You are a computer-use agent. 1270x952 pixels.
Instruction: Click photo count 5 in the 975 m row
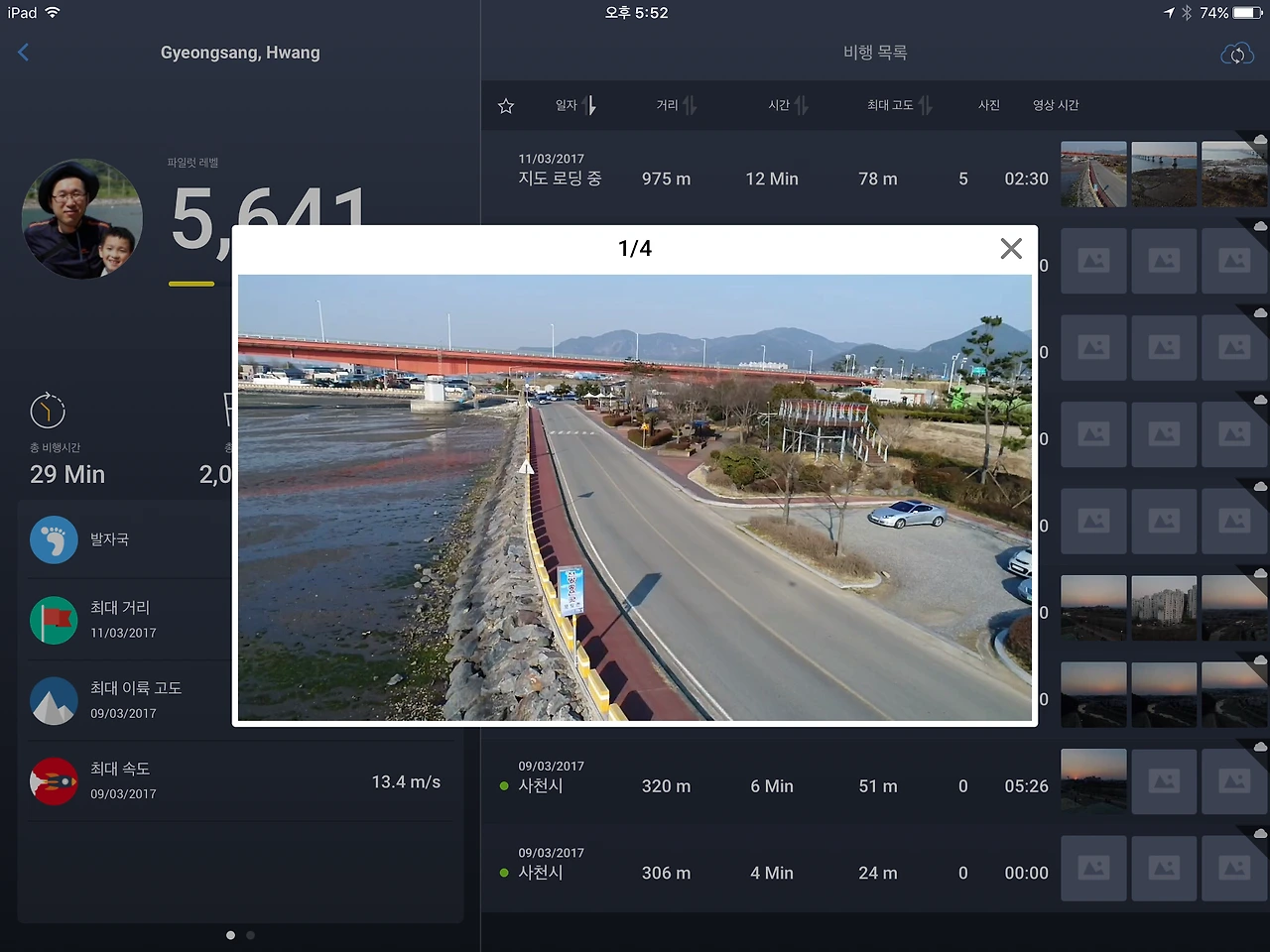[963, 178]
